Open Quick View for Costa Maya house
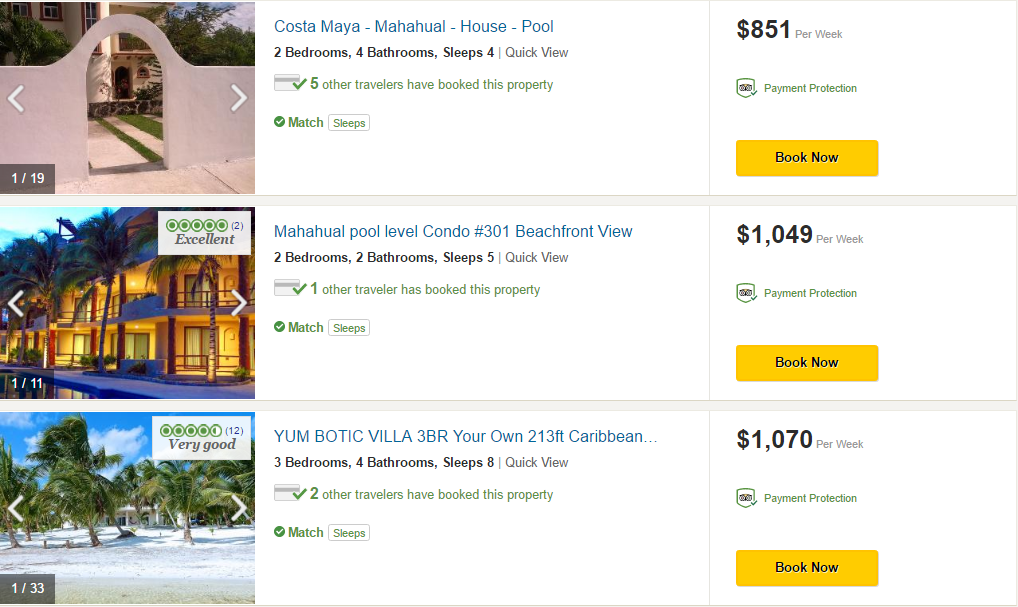The image size is (1018, 607). pyautogui.click(x=536, y=53)
